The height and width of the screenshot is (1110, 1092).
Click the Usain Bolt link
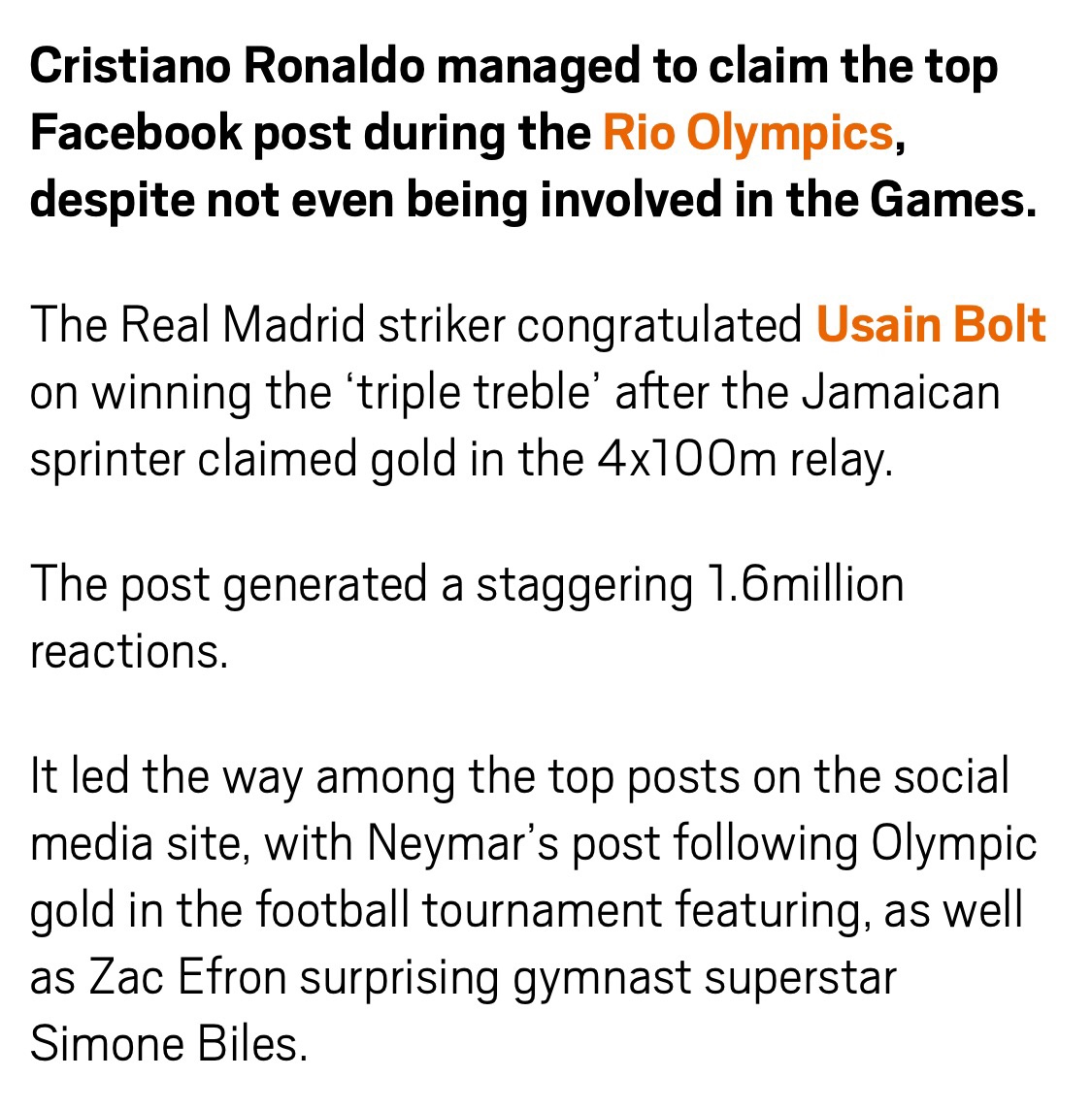pos(931,326)
